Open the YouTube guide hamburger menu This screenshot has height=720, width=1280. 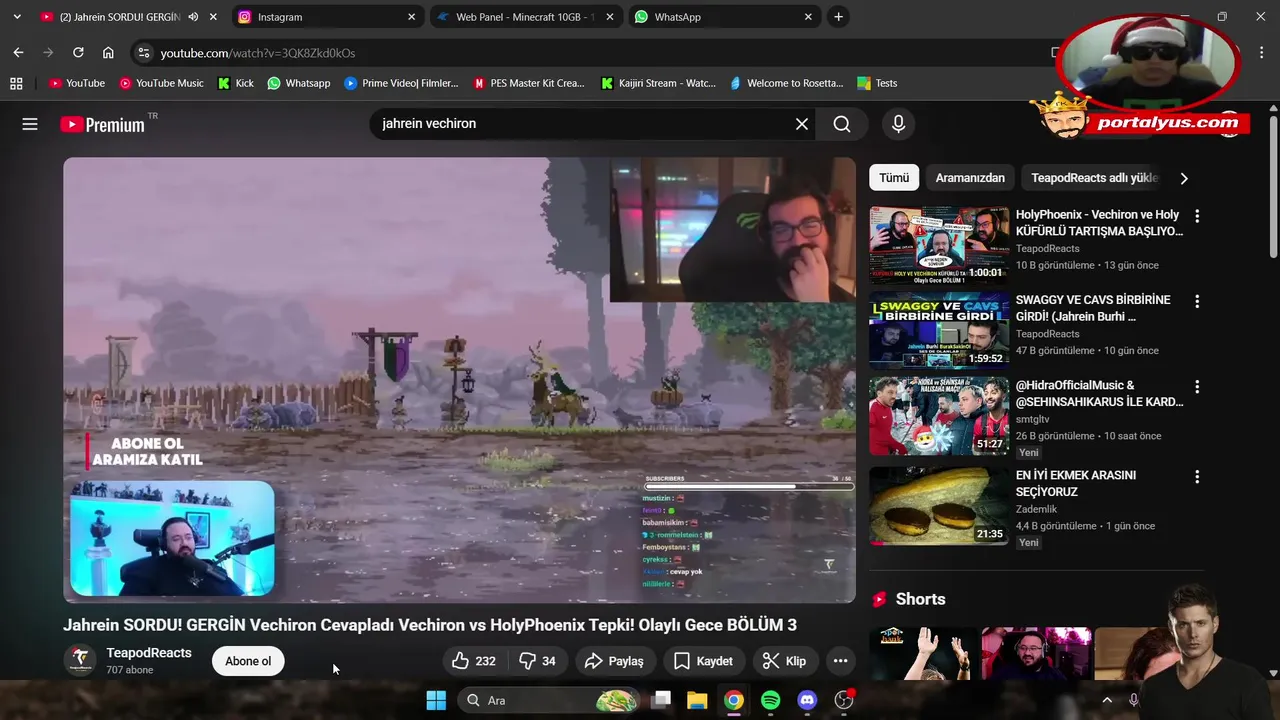click(30, 124)
